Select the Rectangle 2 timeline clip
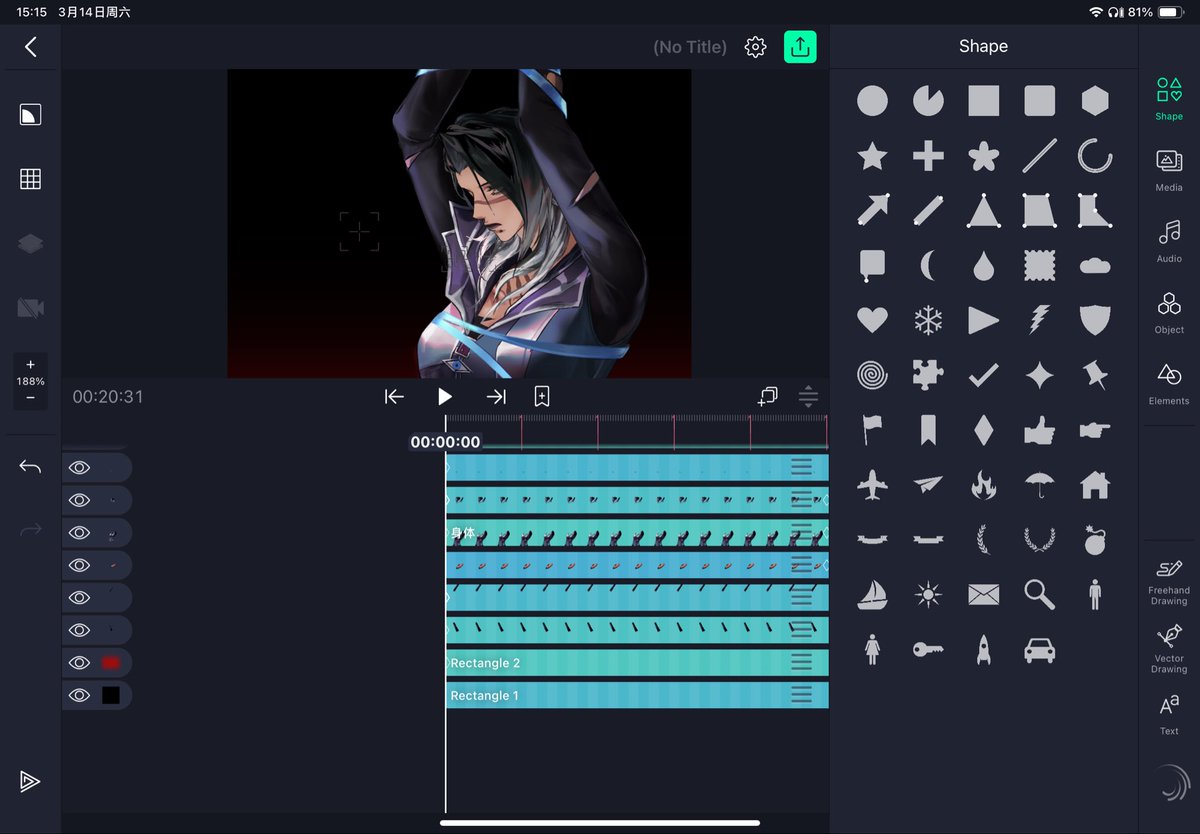The width and height of the screenshot is (1200, 834). pyautogui.click(x=637, y=663)
